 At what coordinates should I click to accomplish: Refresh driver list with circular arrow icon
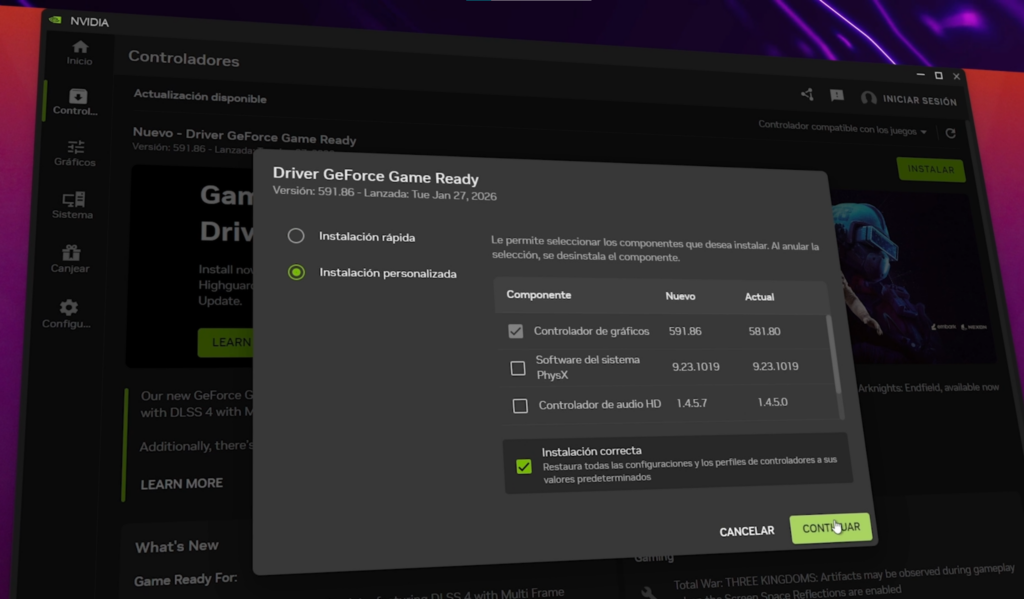[950, 132]
